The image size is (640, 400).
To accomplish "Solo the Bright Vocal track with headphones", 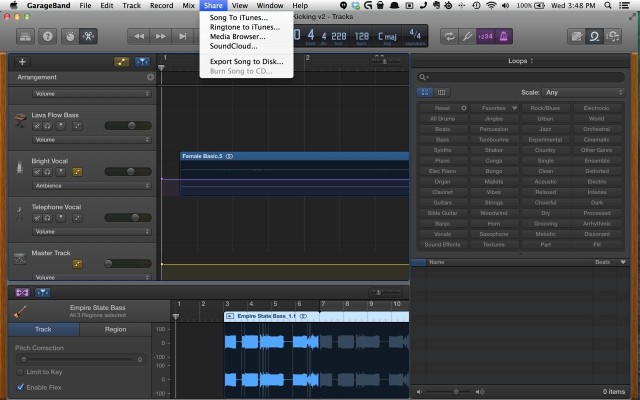I will coord(49,171).
